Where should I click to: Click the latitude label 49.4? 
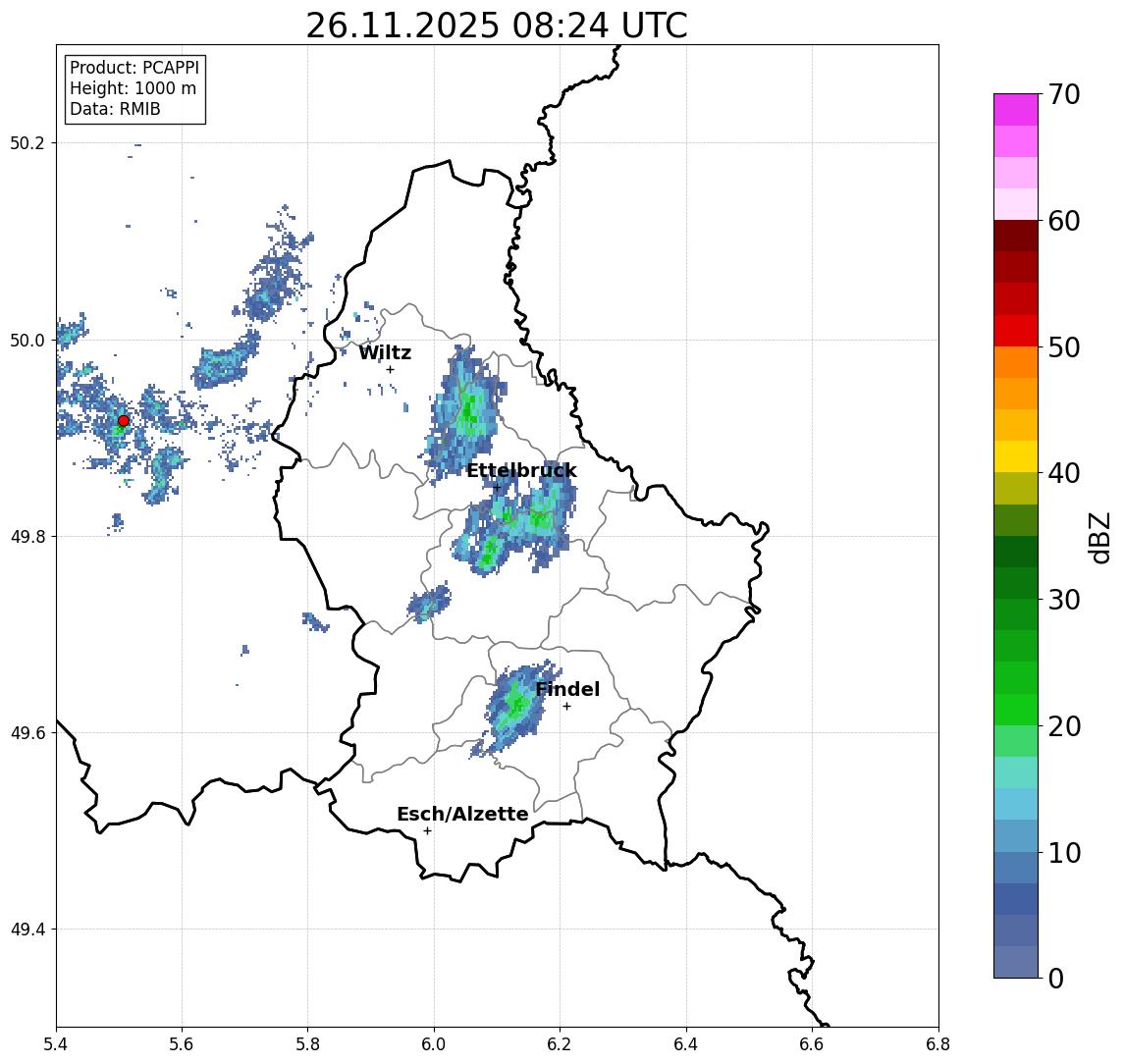[x=27, y=930]
